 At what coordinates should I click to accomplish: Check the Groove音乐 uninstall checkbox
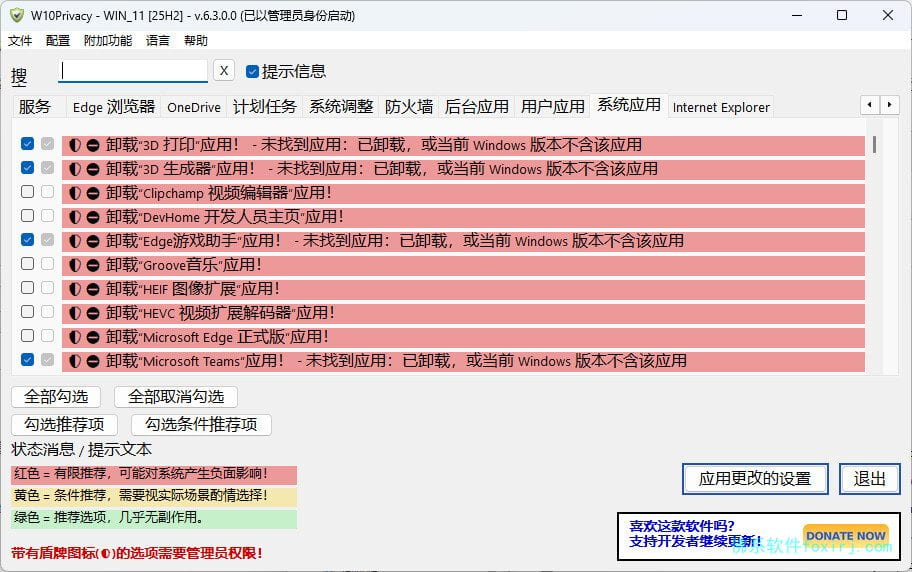tap(27, 264)
